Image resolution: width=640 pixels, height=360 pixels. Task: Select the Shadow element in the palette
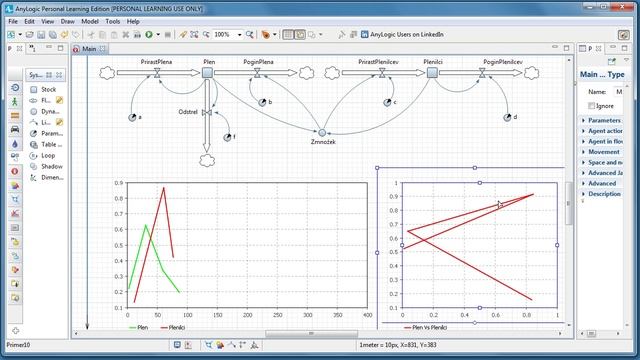(46, 167)
